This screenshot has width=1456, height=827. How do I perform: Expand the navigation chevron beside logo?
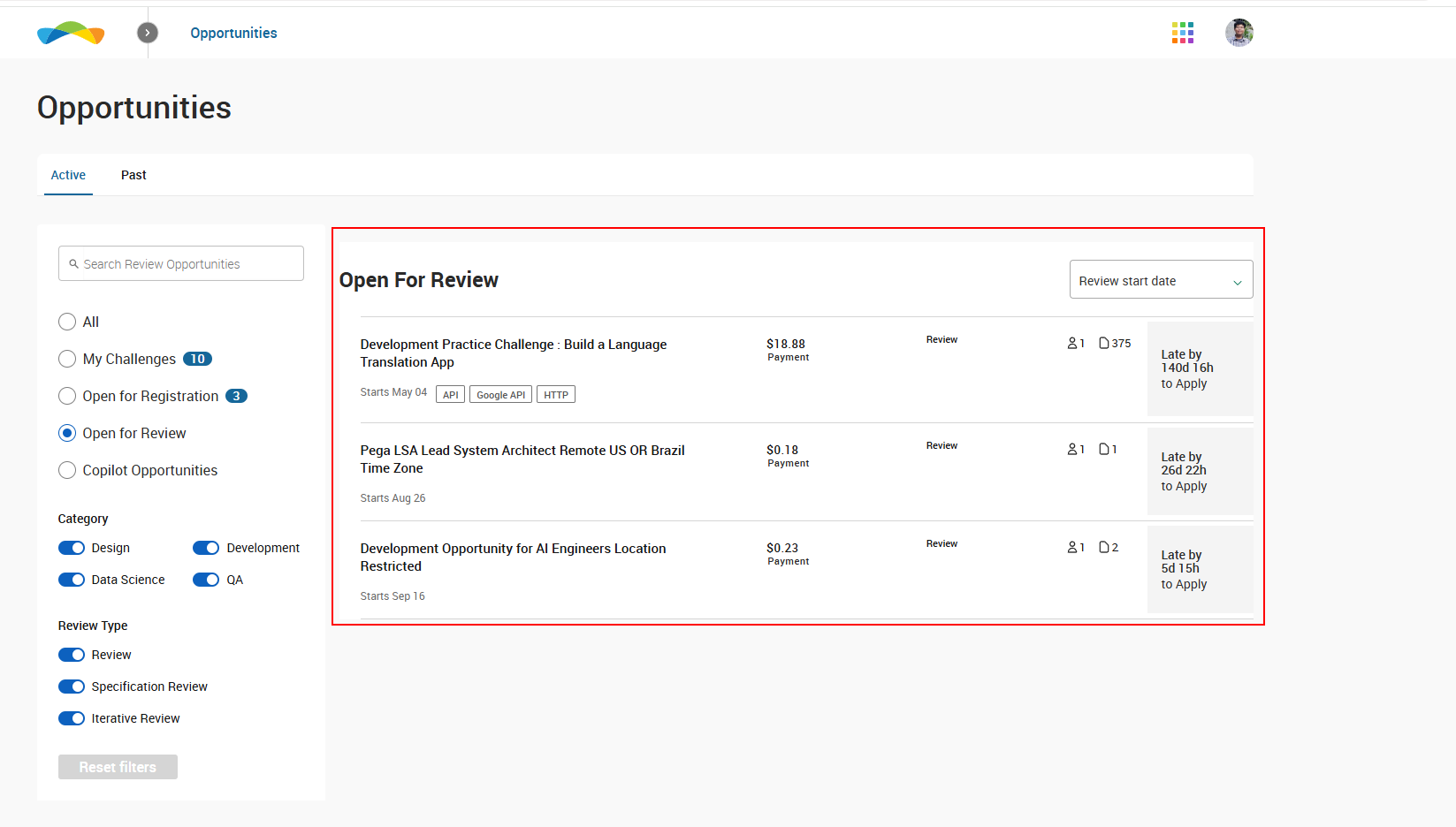tap(148, 33)
